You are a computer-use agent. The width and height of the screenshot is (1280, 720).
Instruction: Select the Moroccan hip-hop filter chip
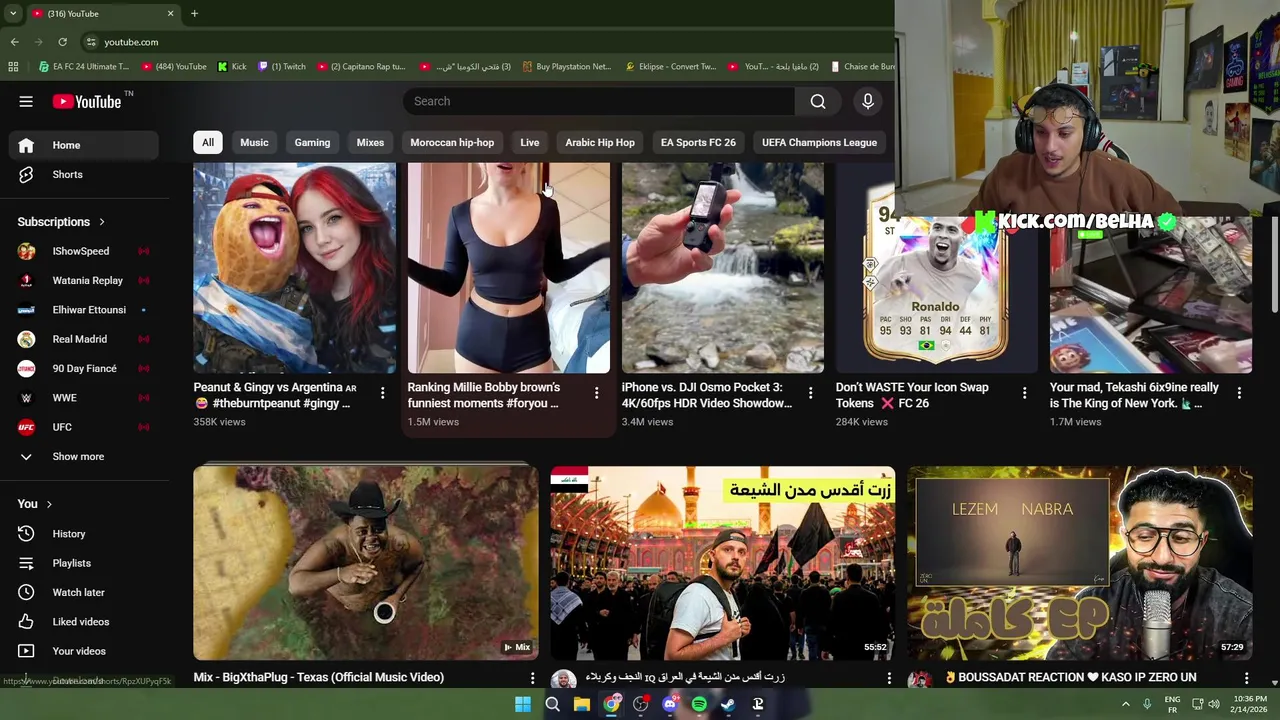click(452, 142)
